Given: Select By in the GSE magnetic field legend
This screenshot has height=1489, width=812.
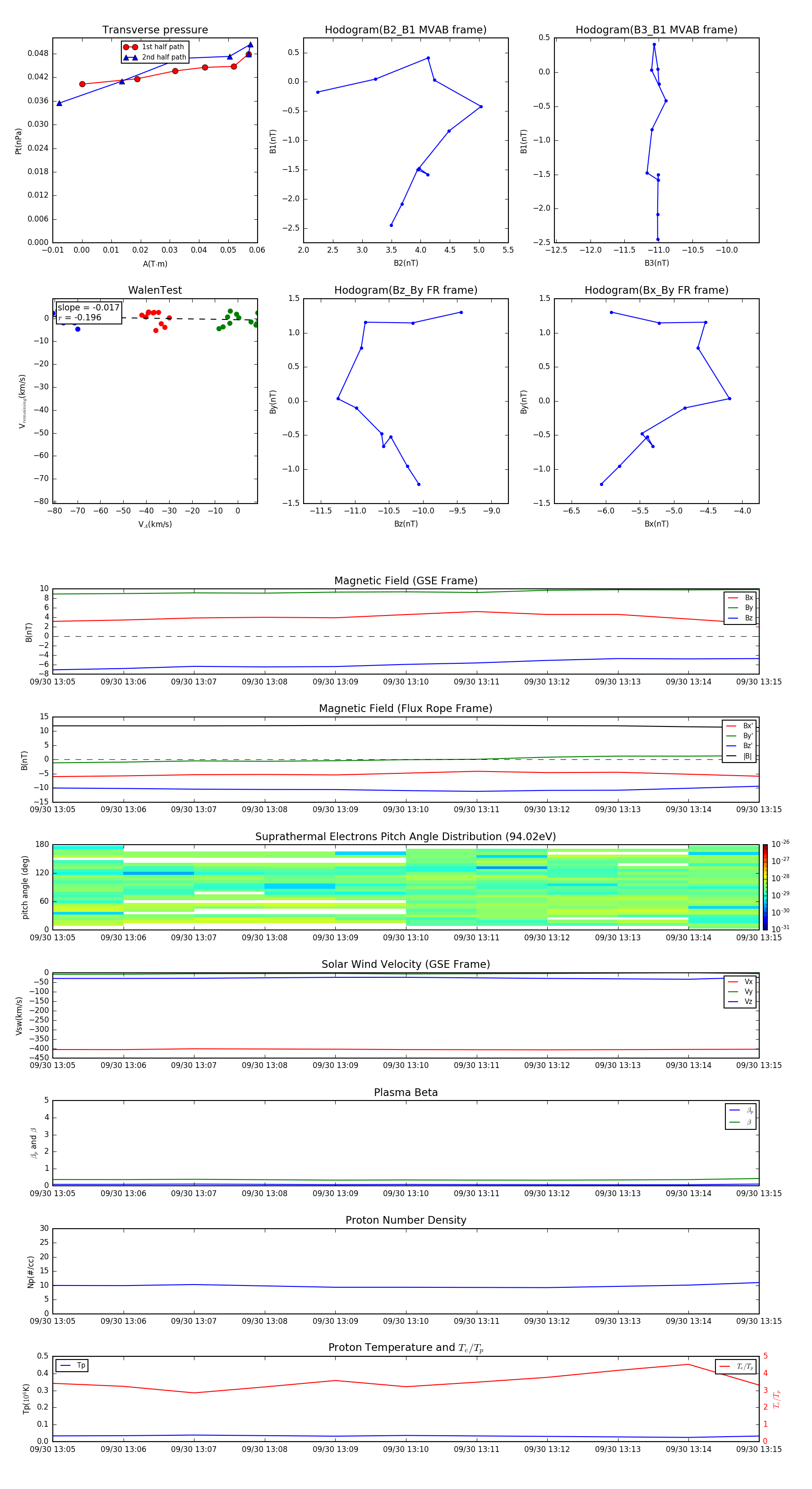Looking at the screenshot, I should click(740, 608).
